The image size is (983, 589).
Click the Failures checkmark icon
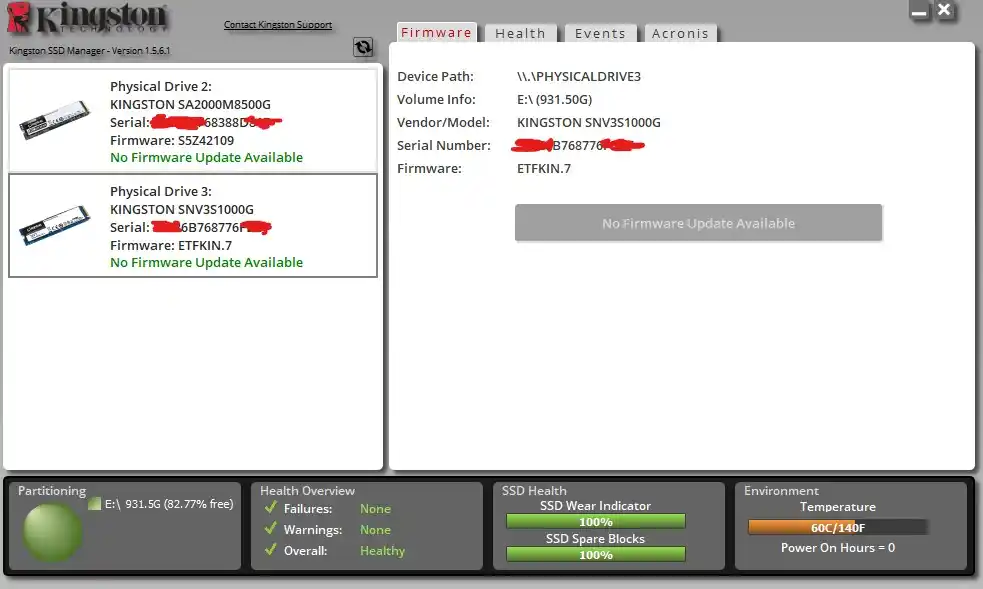pos(271,508)
